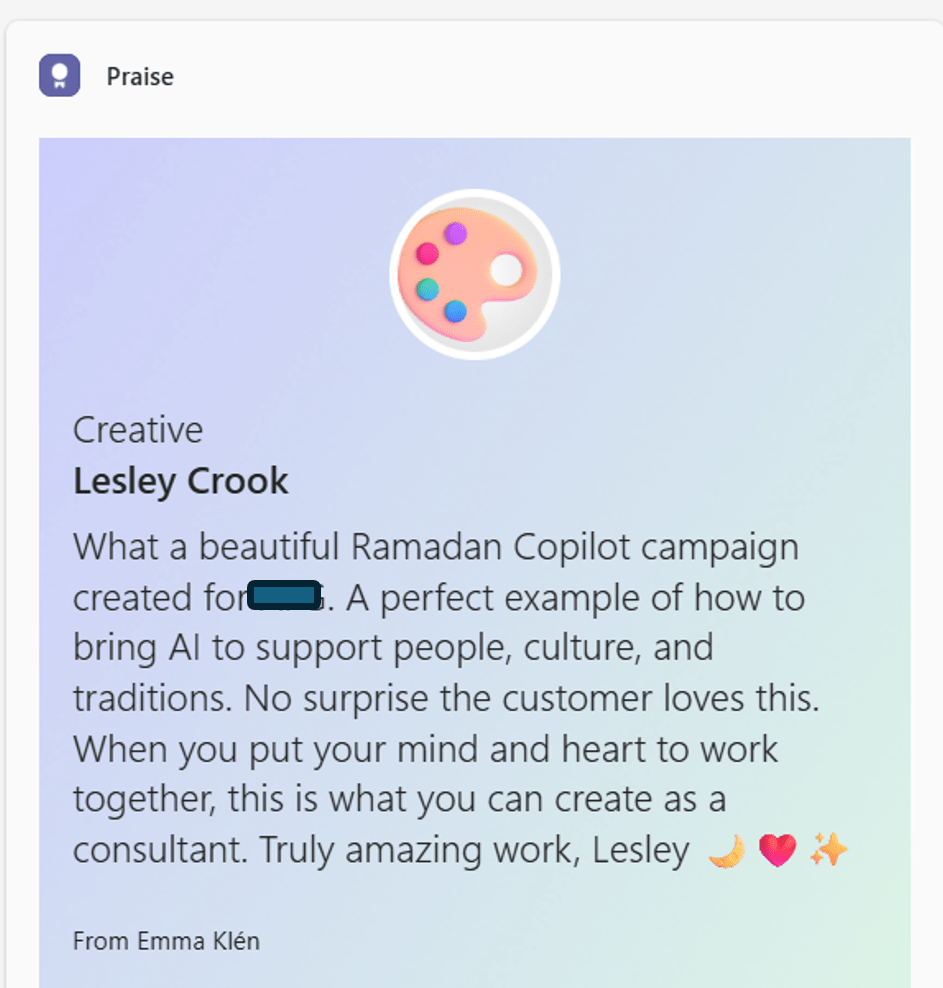This screenshot has height=988, width=943.
Task: Open the Praise app header label
Action: 140,77
